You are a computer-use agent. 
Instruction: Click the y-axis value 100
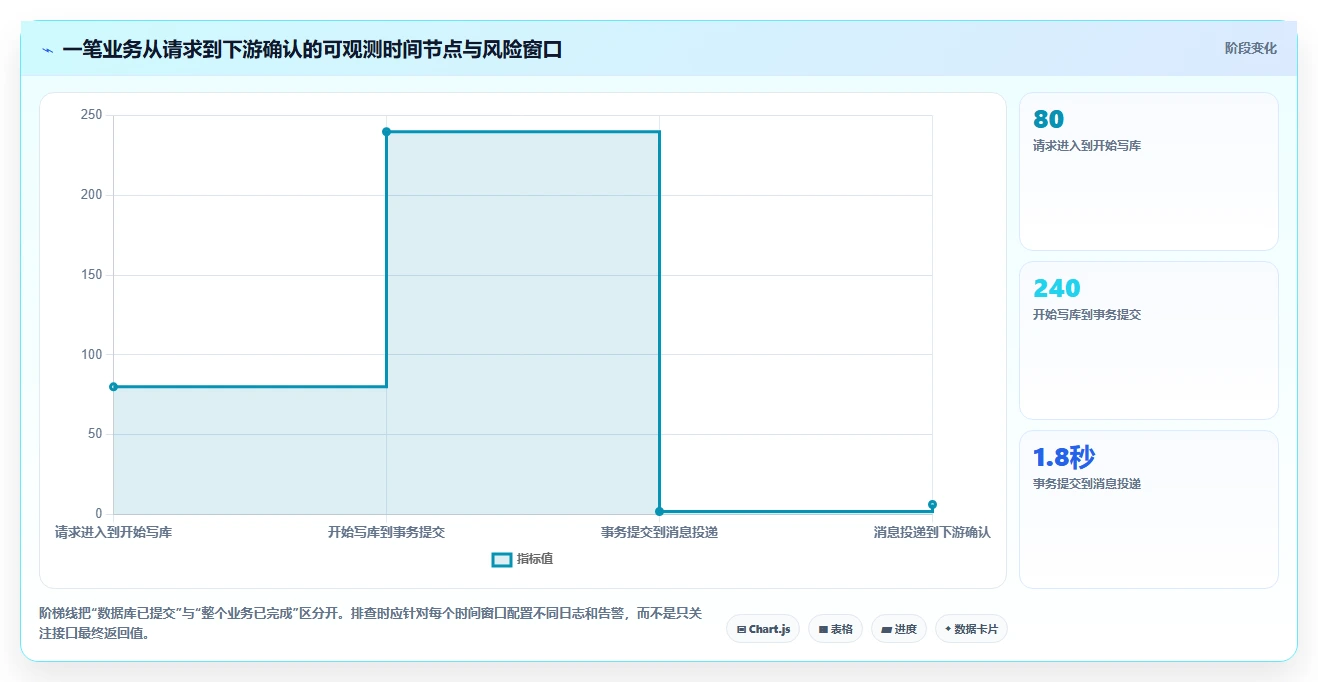pyautogui.click(x=92, y=354)
